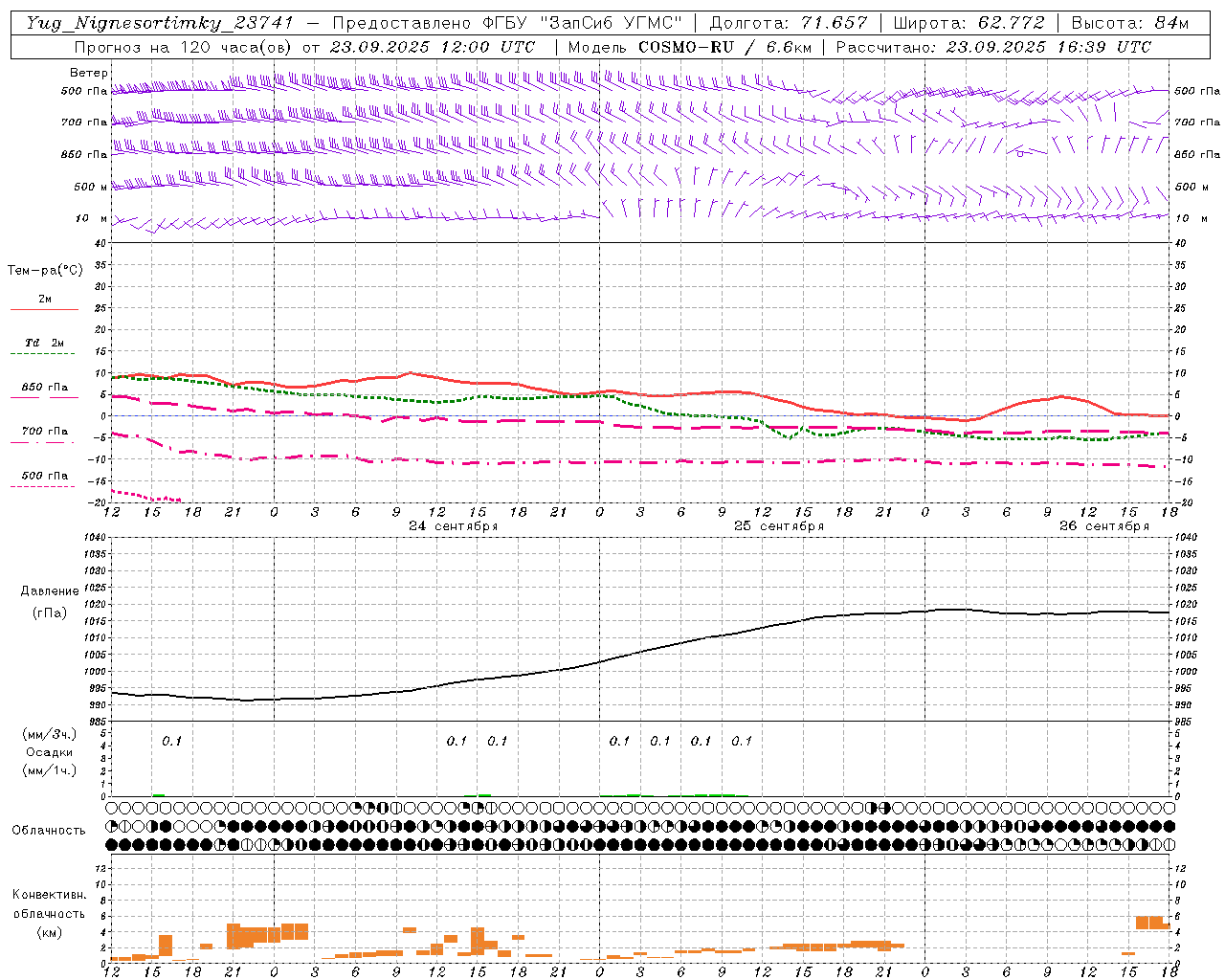
Task: Click the Конвективн. label of the convection panel
Action: pyautogui.click(x=50, y=895)
